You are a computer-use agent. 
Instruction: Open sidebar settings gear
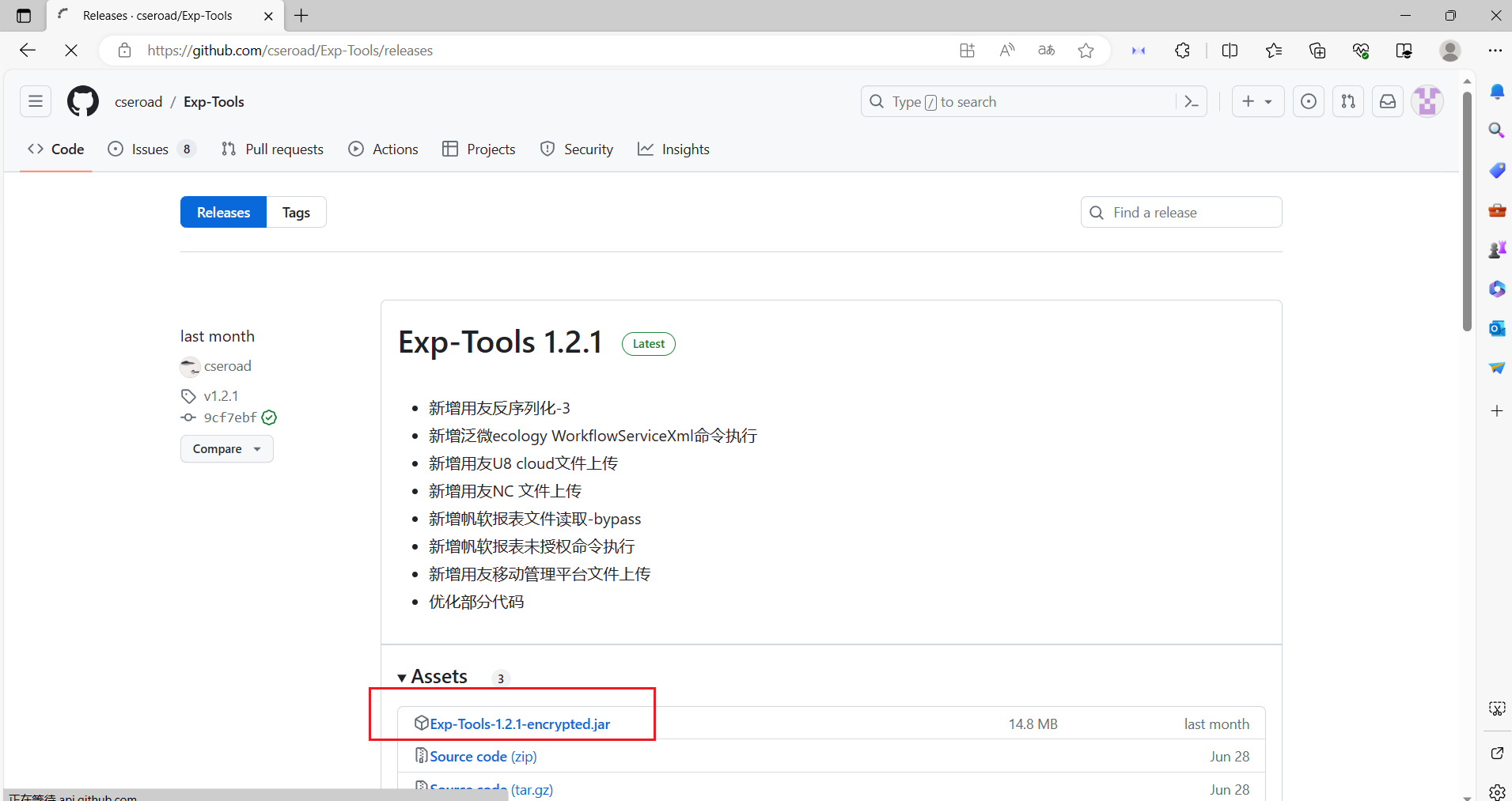pos(1496,792)
